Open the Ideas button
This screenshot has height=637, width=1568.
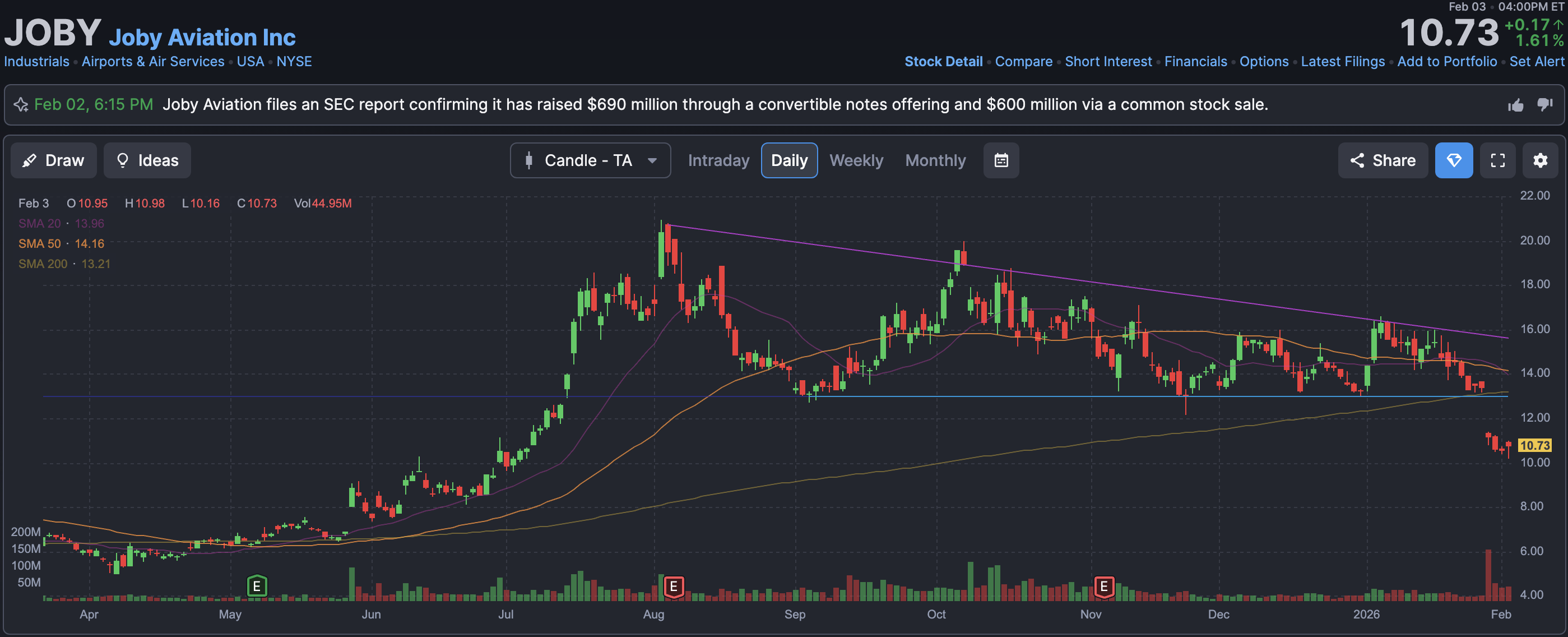click(x=147, y=160)
